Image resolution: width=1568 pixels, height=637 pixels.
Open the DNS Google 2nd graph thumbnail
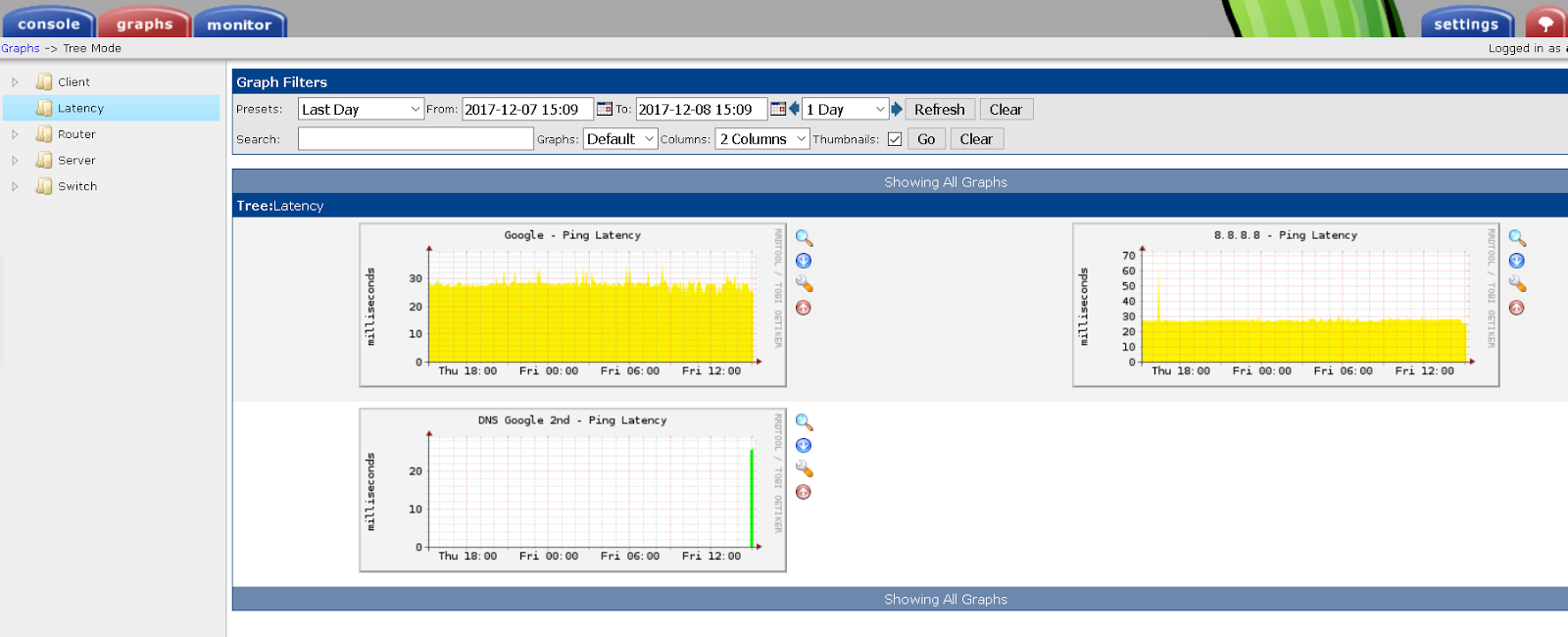tap(573, 490)
